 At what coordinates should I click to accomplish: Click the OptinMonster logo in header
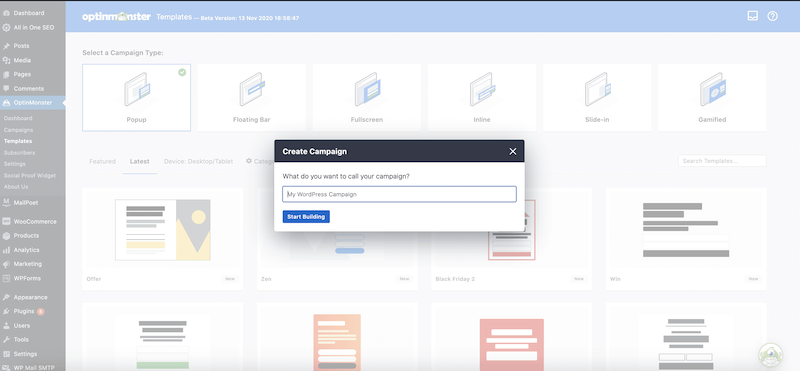point(116,17)
